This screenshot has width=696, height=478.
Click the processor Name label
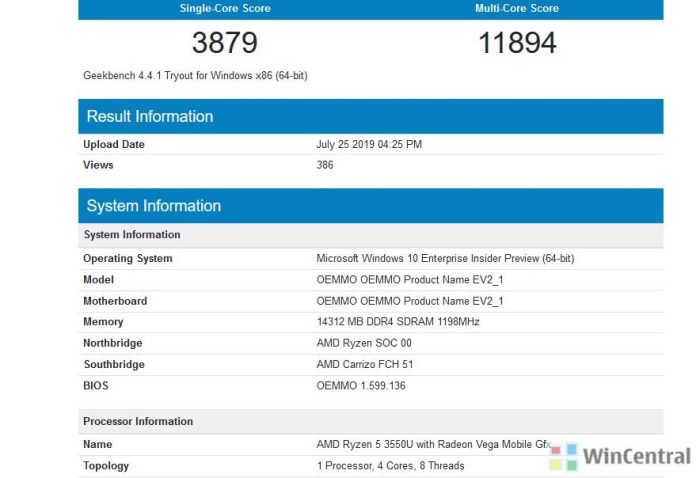98,444
